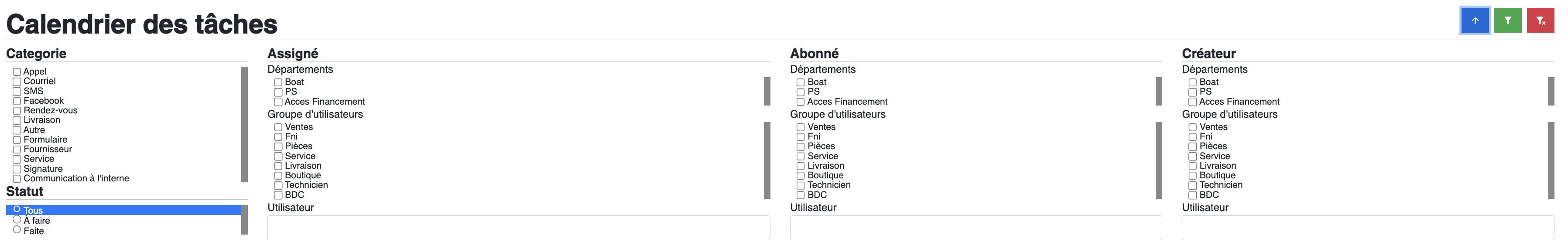
Task: Select the Faite status radio button
Action: [17, 230]
